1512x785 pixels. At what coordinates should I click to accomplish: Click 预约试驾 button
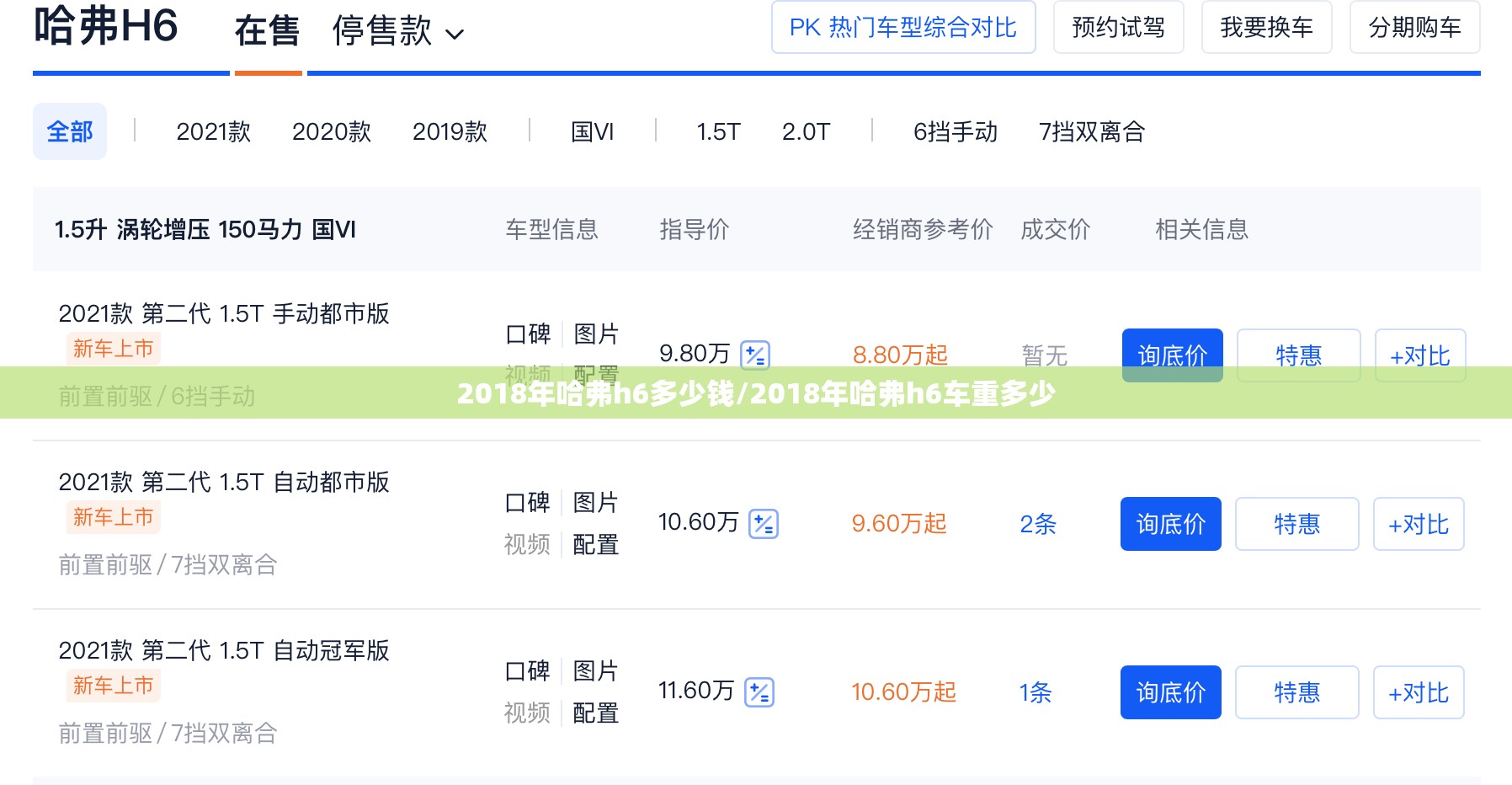pos(1119,27)
